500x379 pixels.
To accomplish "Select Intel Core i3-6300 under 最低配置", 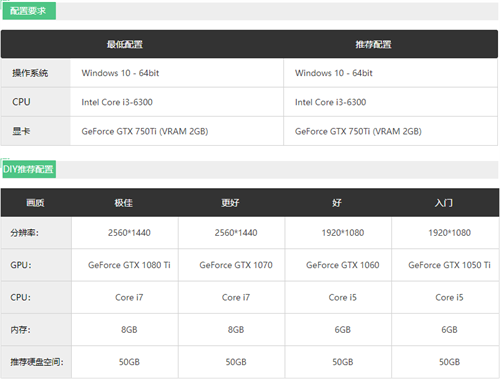I will [117, 102].
